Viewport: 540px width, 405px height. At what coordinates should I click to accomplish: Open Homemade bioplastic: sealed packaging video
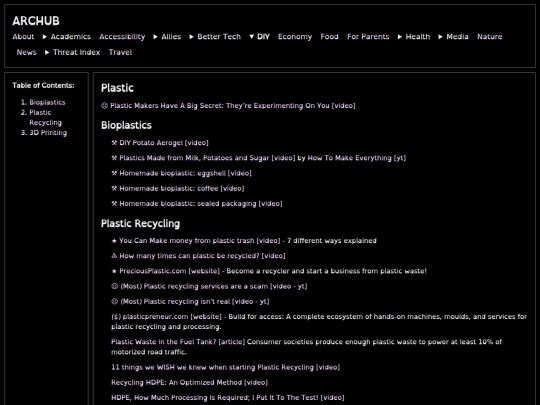click(x=201, y=204)
